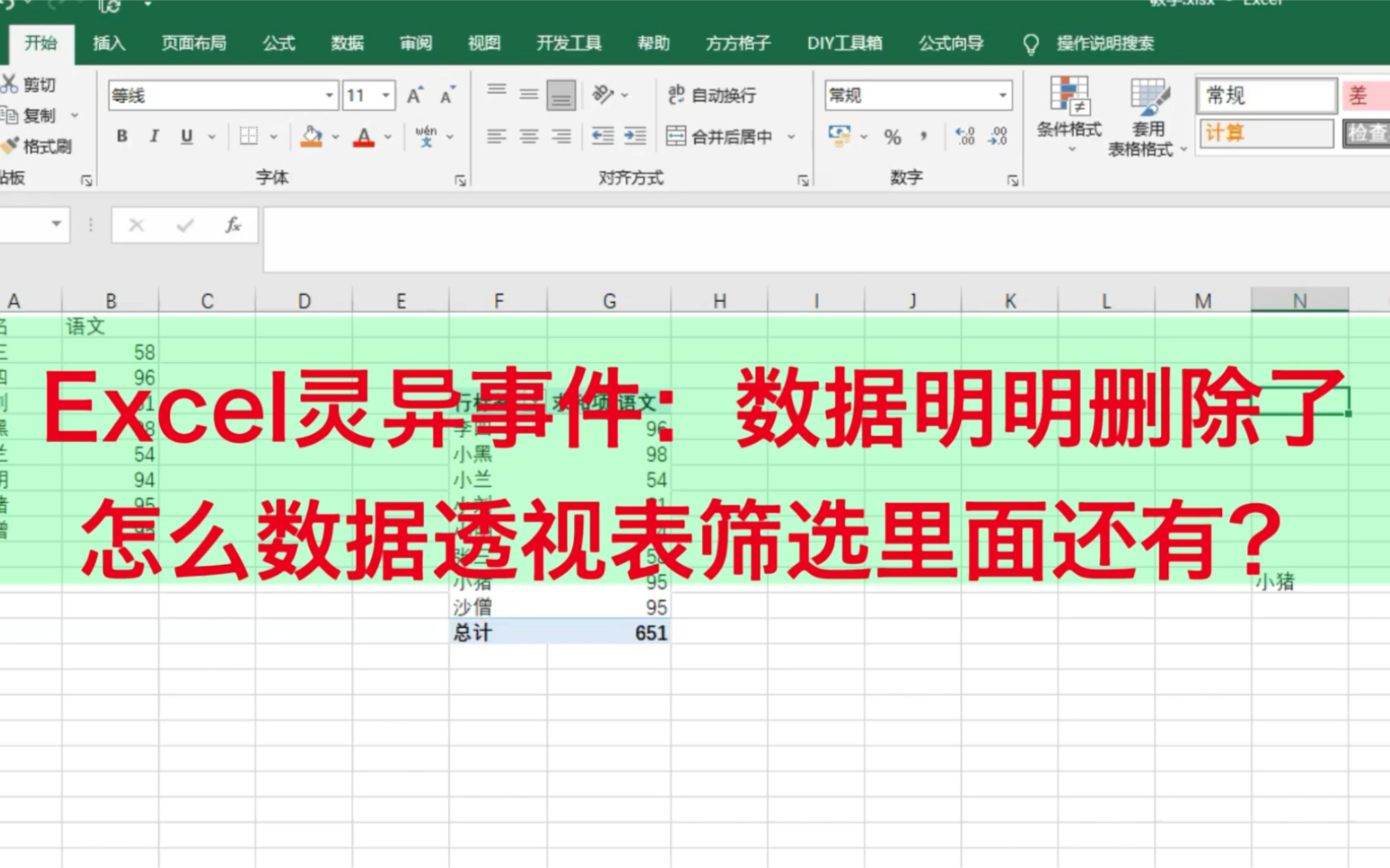1390x868 pixels.
Task: Click the insert function fx icon
Action: point(232,225)
